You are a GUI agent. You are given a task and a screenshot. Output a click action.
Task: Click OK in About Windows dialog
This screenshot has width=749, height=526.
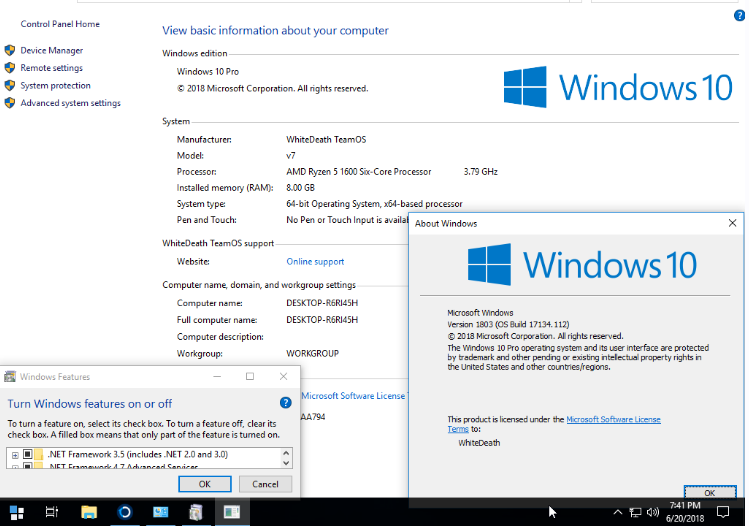pyautogui.click(x=710, y=493)
